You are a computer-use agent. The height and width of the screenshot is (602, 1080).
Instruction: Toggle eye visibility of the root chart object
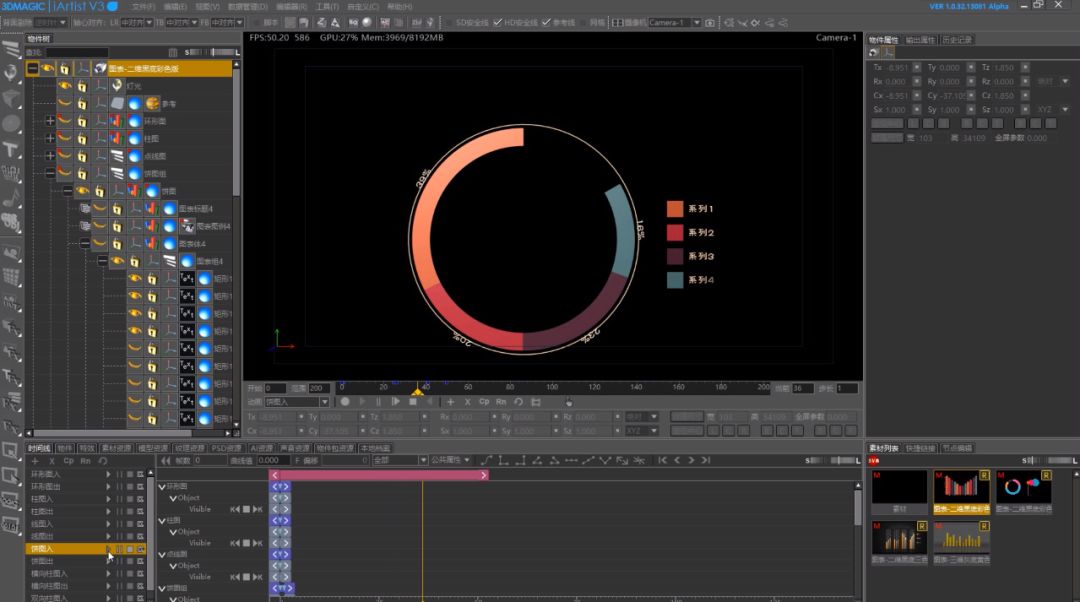coord(48,68)
